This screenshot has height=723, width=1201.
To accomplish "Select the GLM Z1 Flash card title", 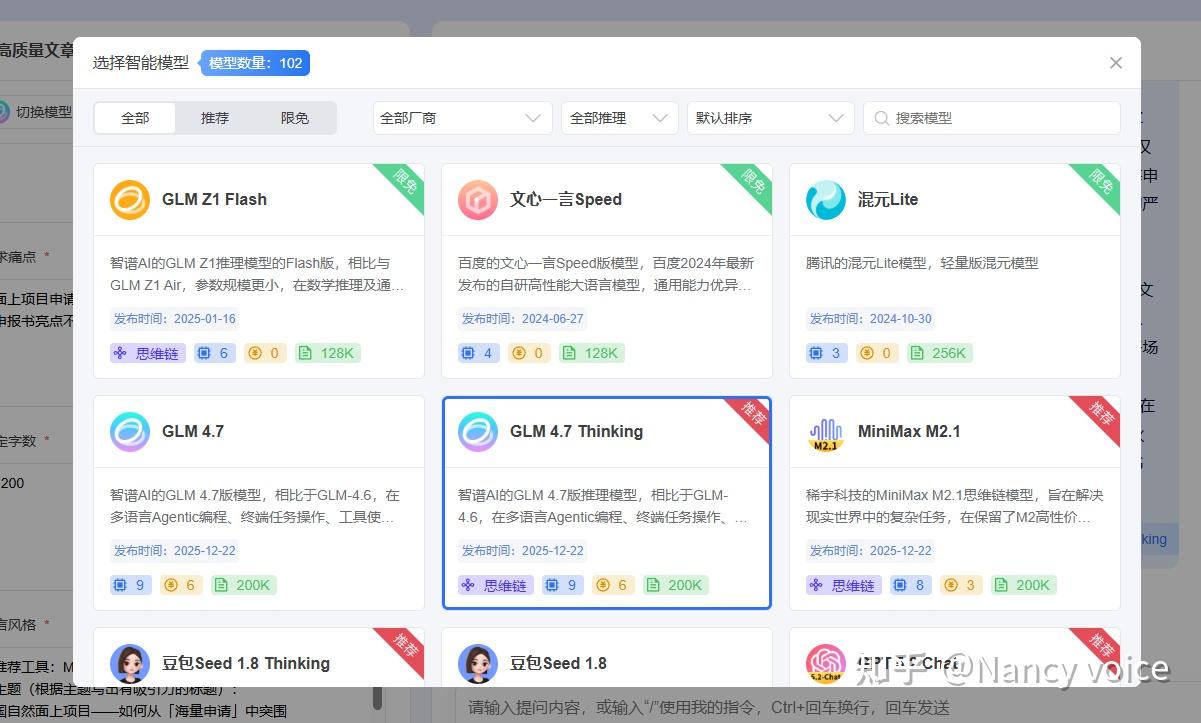I will pos(214,200).
